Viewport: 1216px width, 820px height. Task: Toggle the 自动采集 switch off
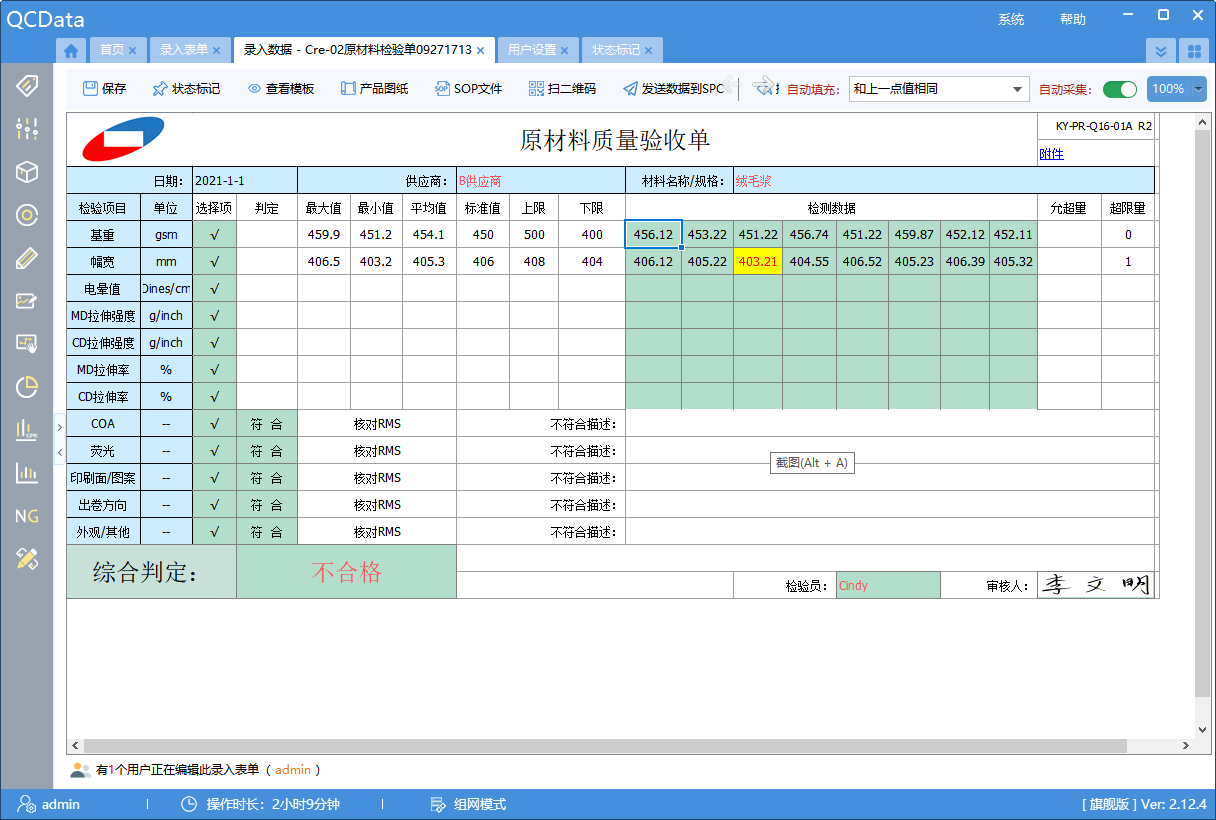pos(1119,88)
